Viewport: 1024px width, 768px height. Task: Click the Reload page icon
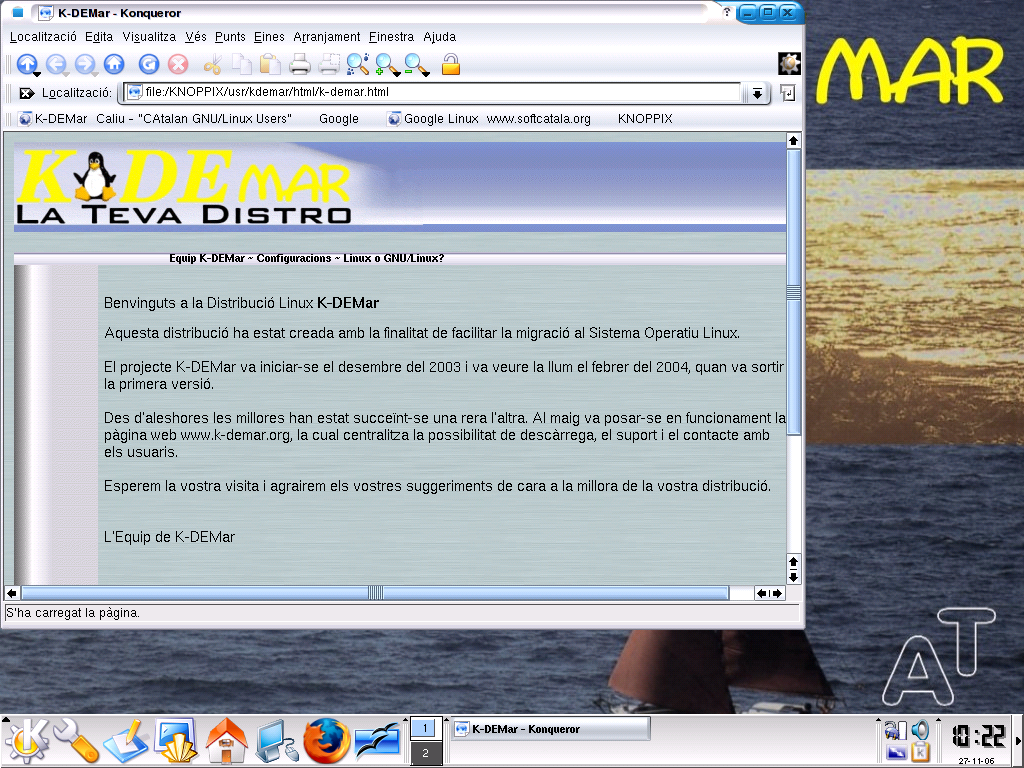149,65
